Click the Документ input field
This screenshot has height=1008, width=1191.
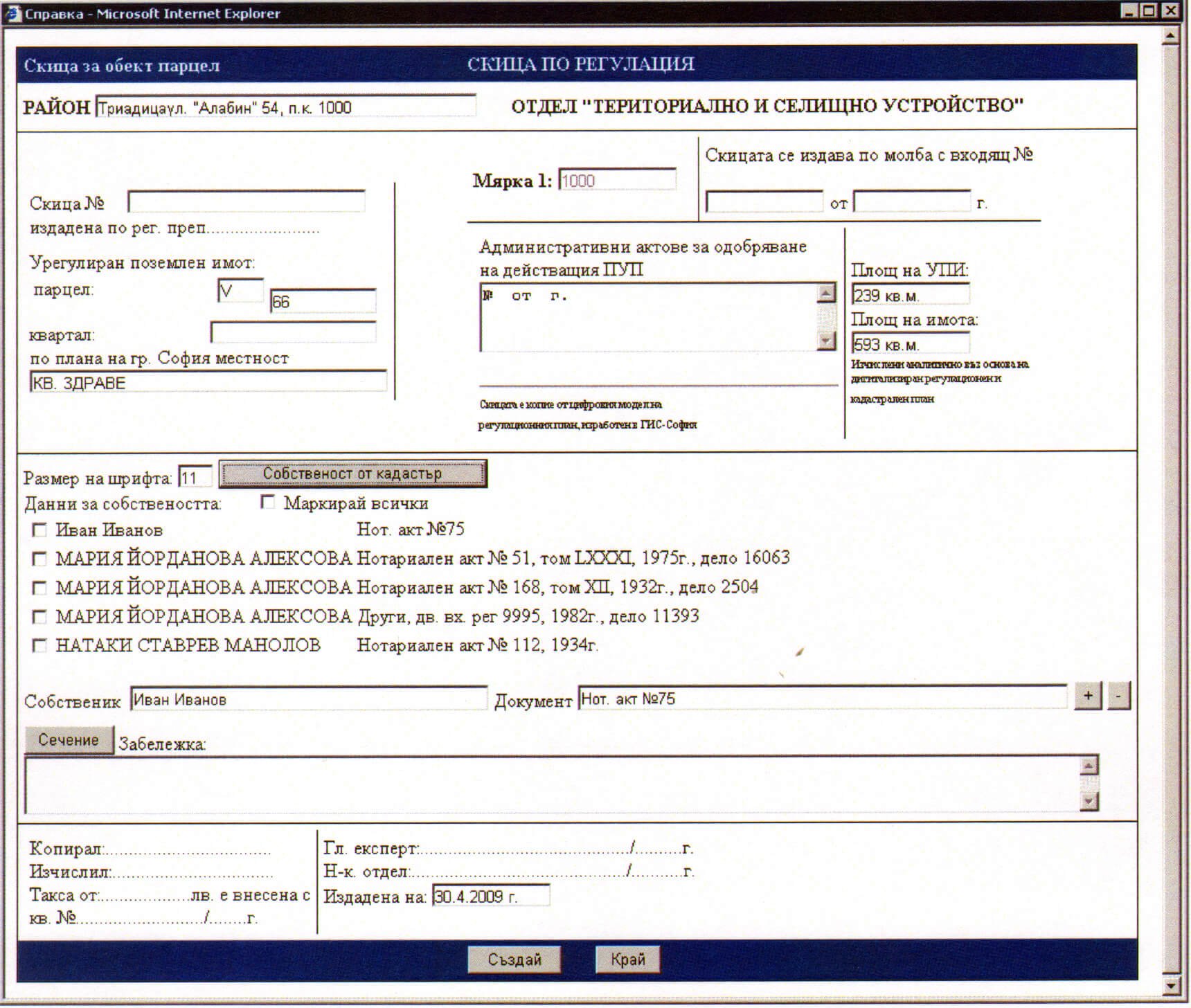(823, 697)
